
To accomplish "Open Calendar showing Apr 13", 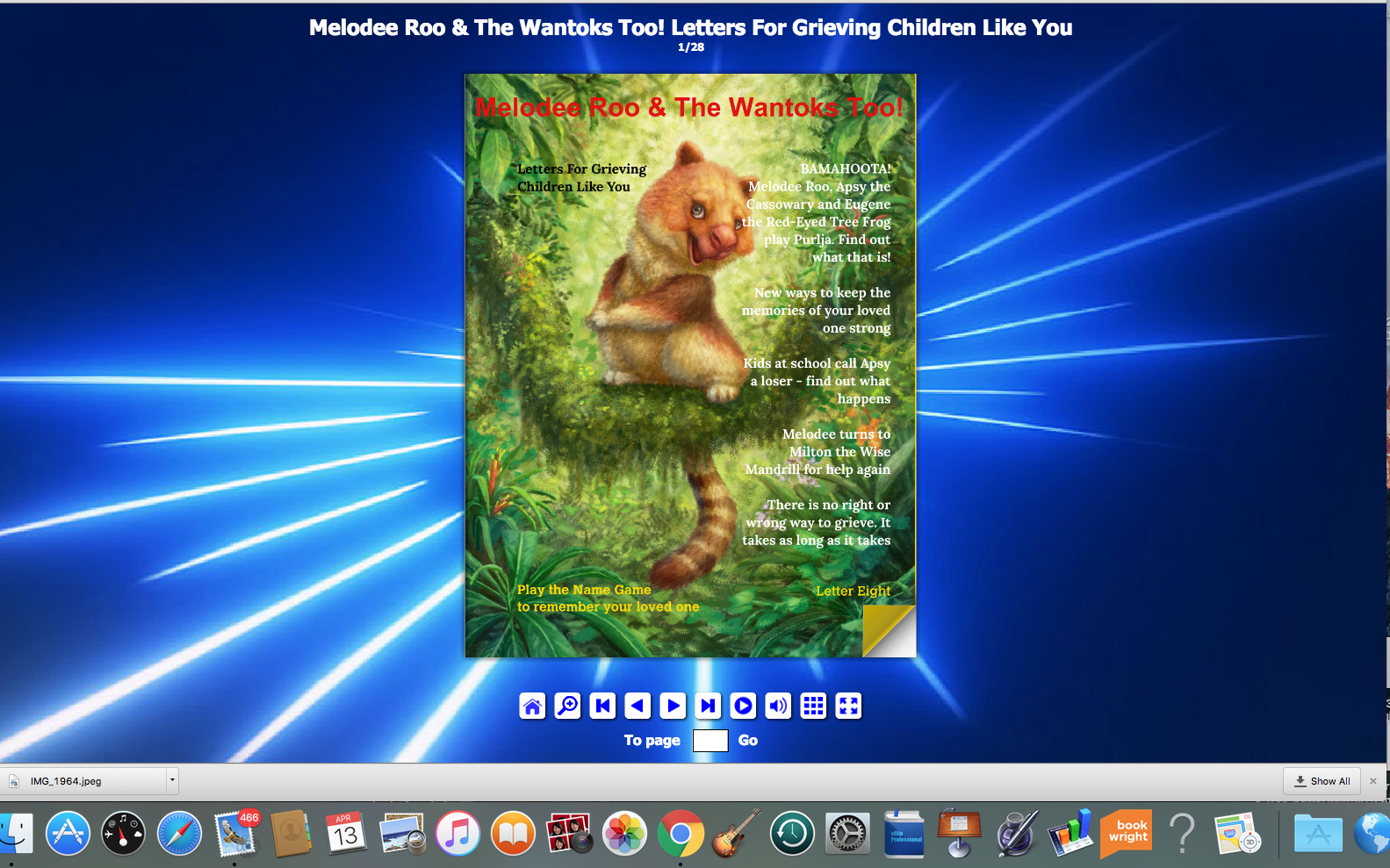I will [346, 833].
